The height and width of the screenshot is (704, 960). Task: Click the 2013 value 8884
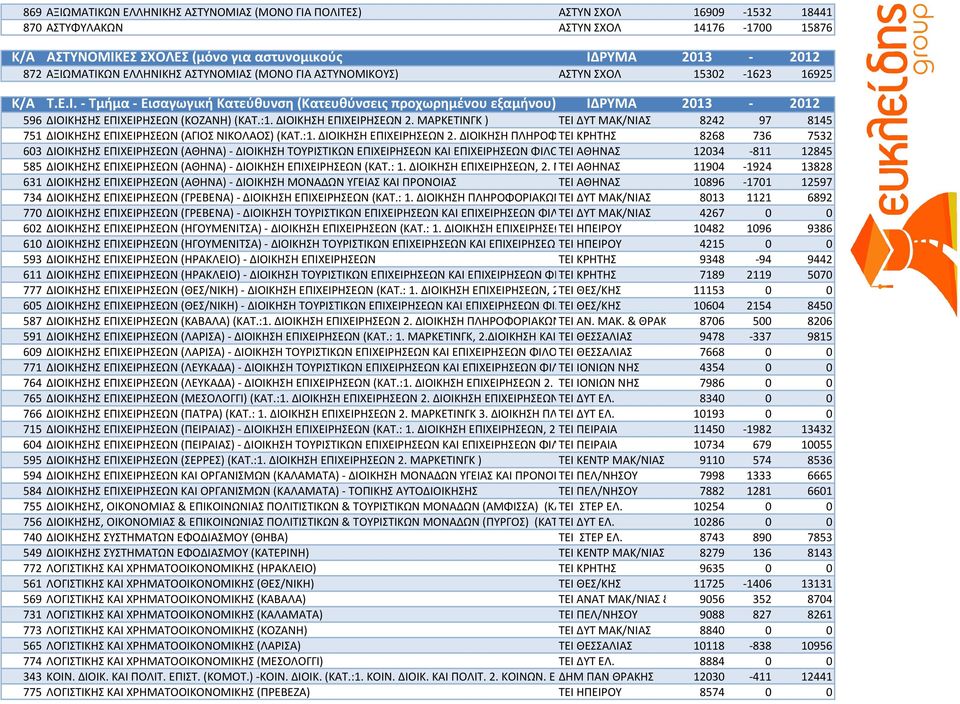point(711,661)
